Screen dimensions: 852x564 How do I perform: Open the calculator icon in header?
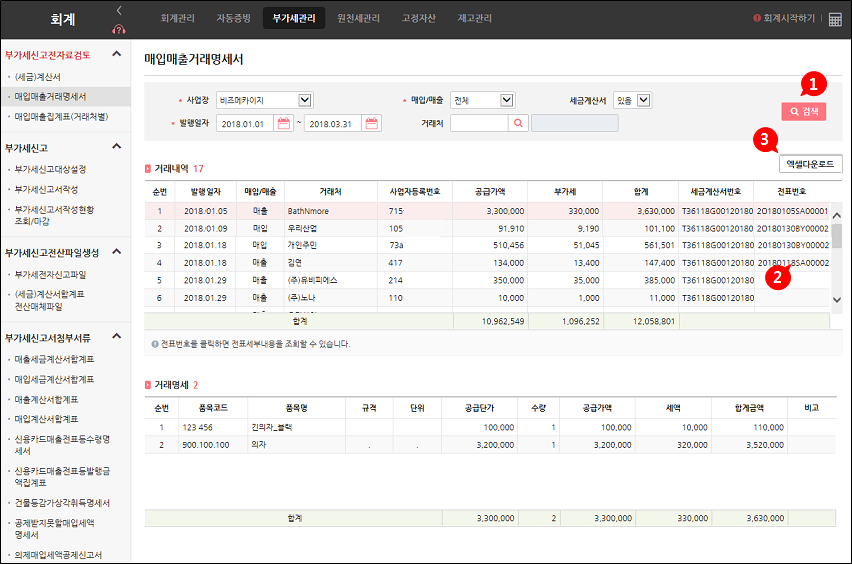(x=835, y=20)
